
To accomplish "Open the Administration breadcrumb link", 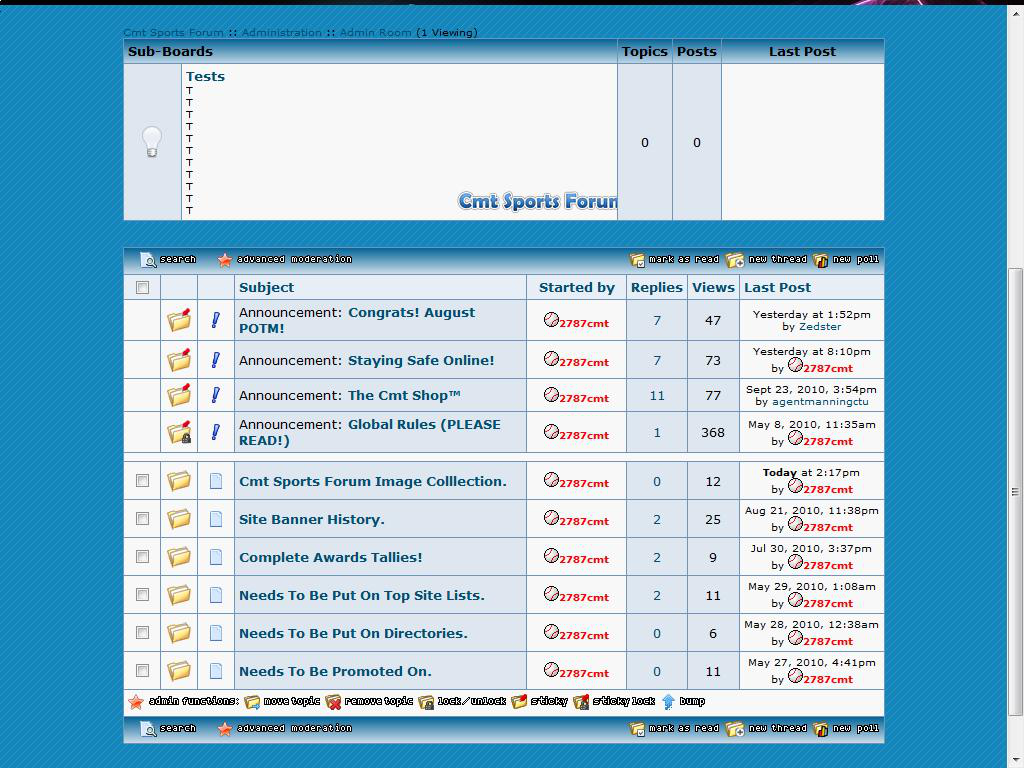I will (x=281, y=32).
